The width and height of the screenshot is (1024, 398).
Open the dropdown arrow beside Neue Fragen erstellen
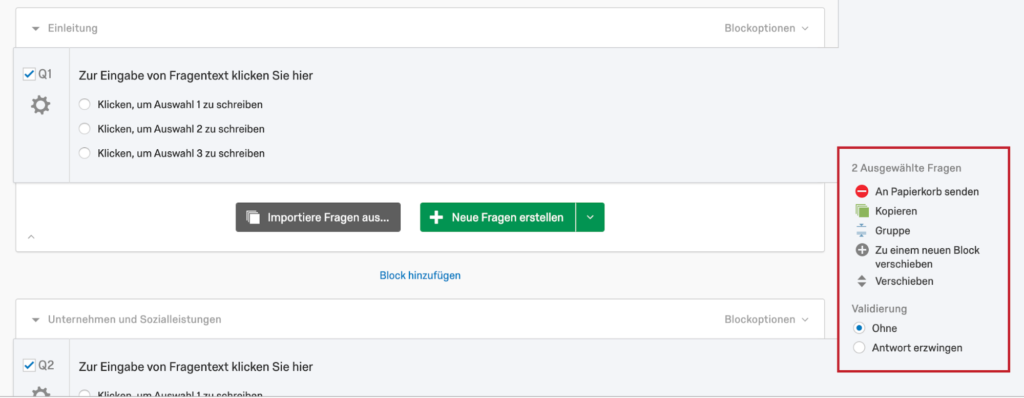590,218
